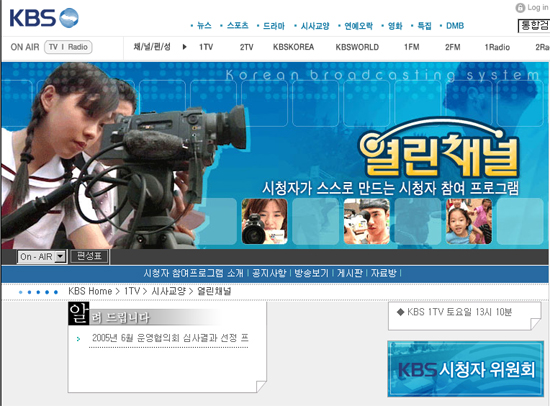Select Radio in the ON AIR toggle
The width and height of the screenshot is (550, 406).
coord(78,47)
